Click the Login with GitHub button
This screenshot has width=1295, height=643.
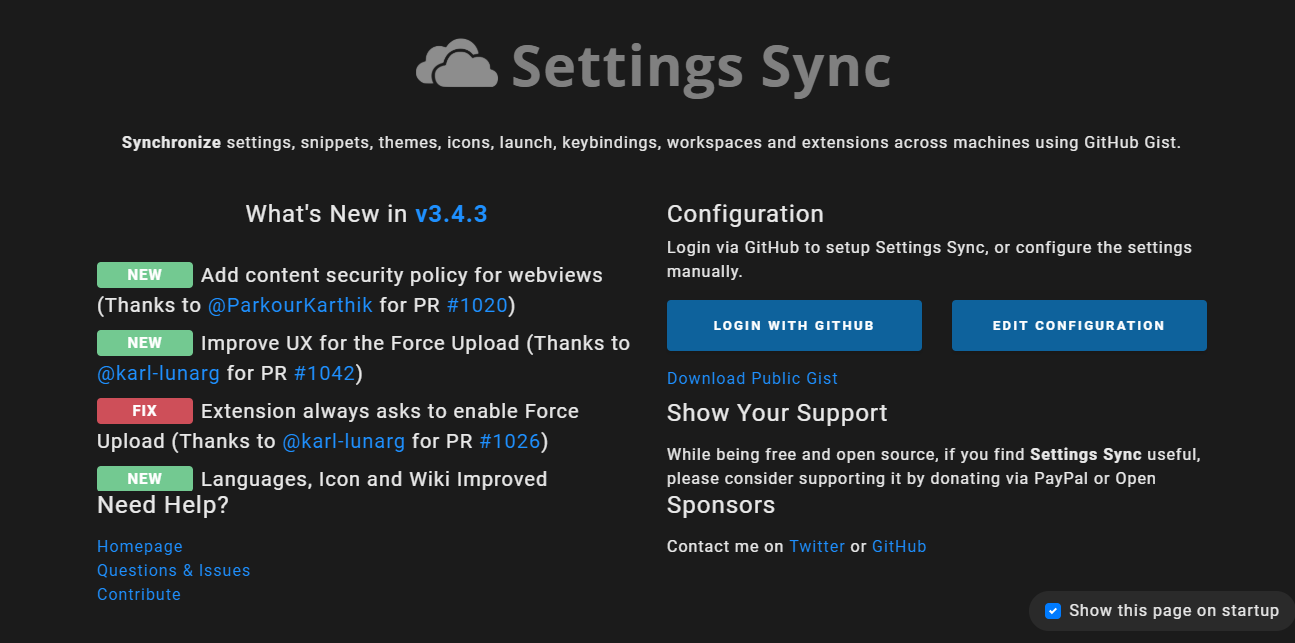(x=794, y=326)
